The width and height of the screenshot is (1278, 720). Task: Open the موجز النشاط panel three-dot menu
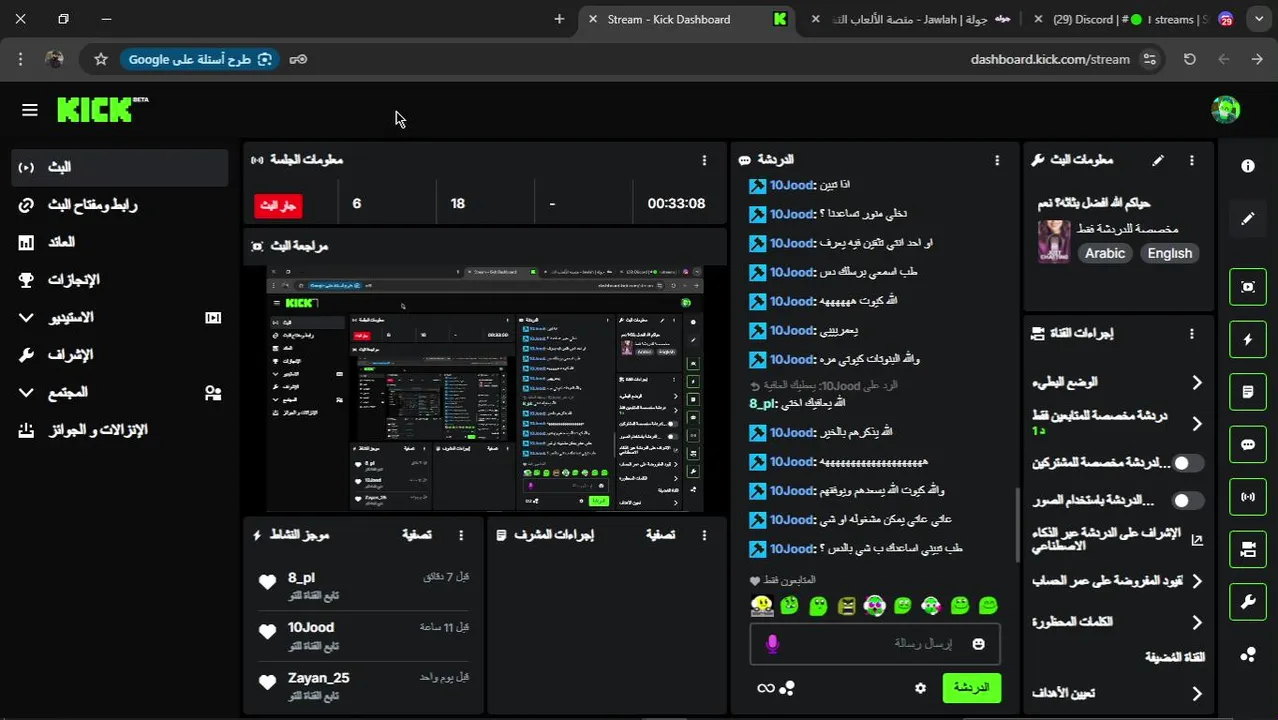[x=461, y=535]
